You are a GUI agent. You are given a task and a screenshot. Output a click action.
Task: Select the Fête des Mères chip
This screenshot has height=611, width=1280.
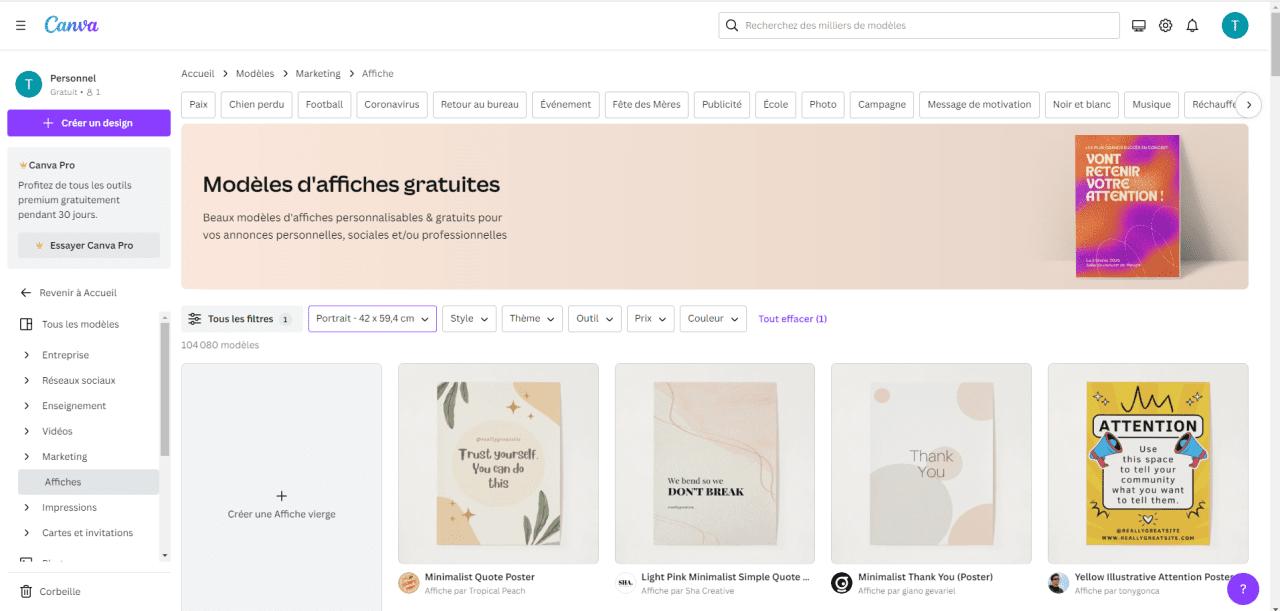[646, 104]
